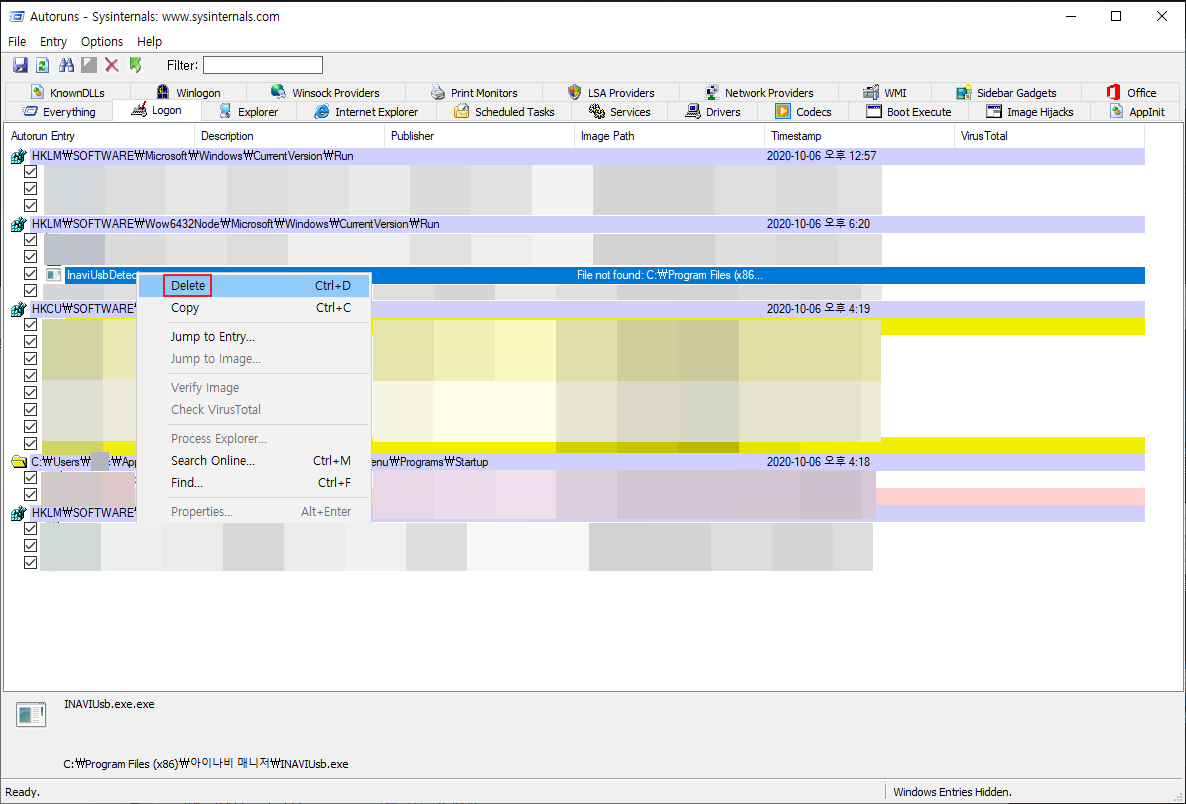
Task: Select the LSA Providers tab
Action: [611, 92]
